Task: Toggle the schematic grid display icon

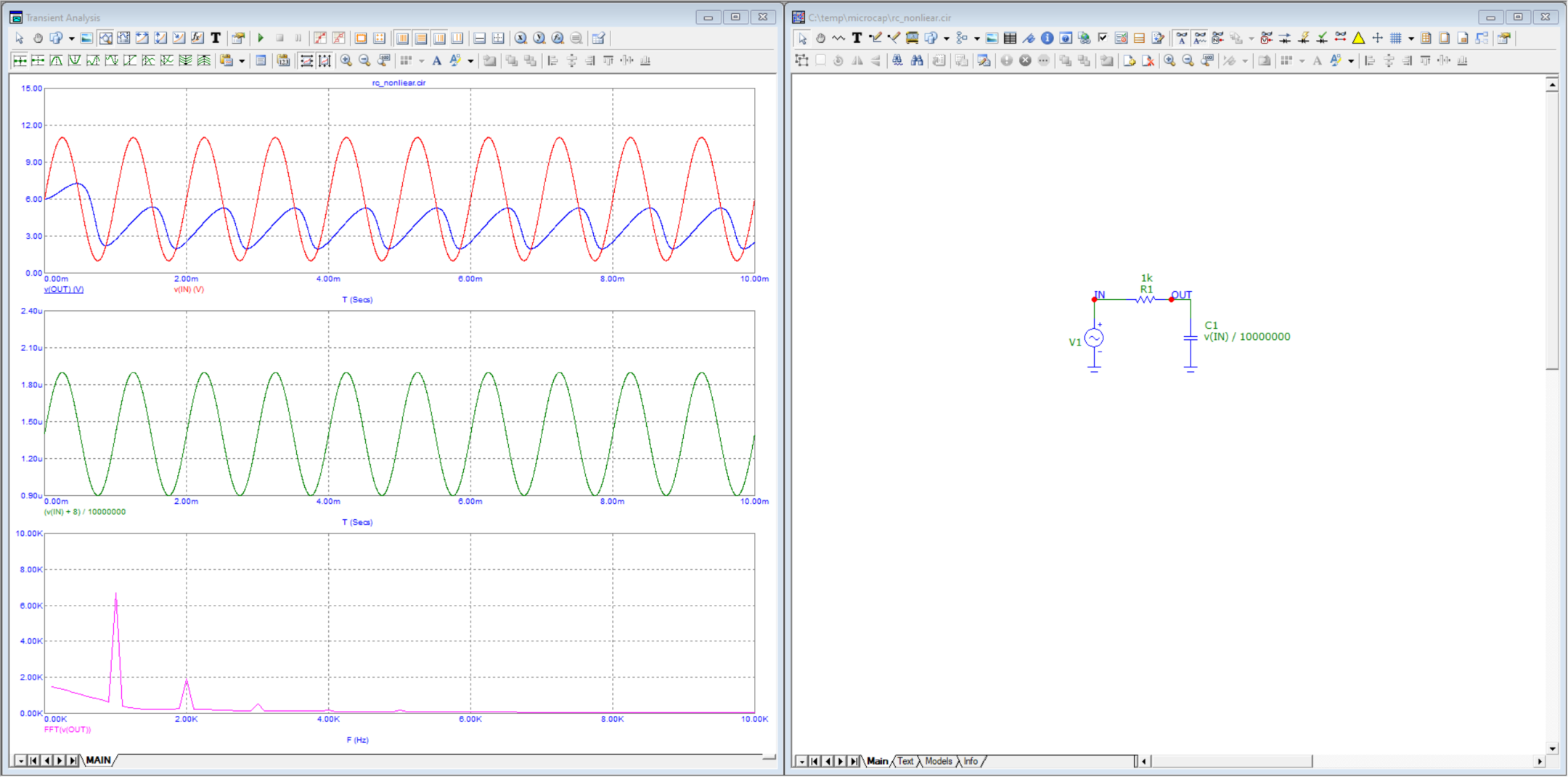Action: point(1396,38)
